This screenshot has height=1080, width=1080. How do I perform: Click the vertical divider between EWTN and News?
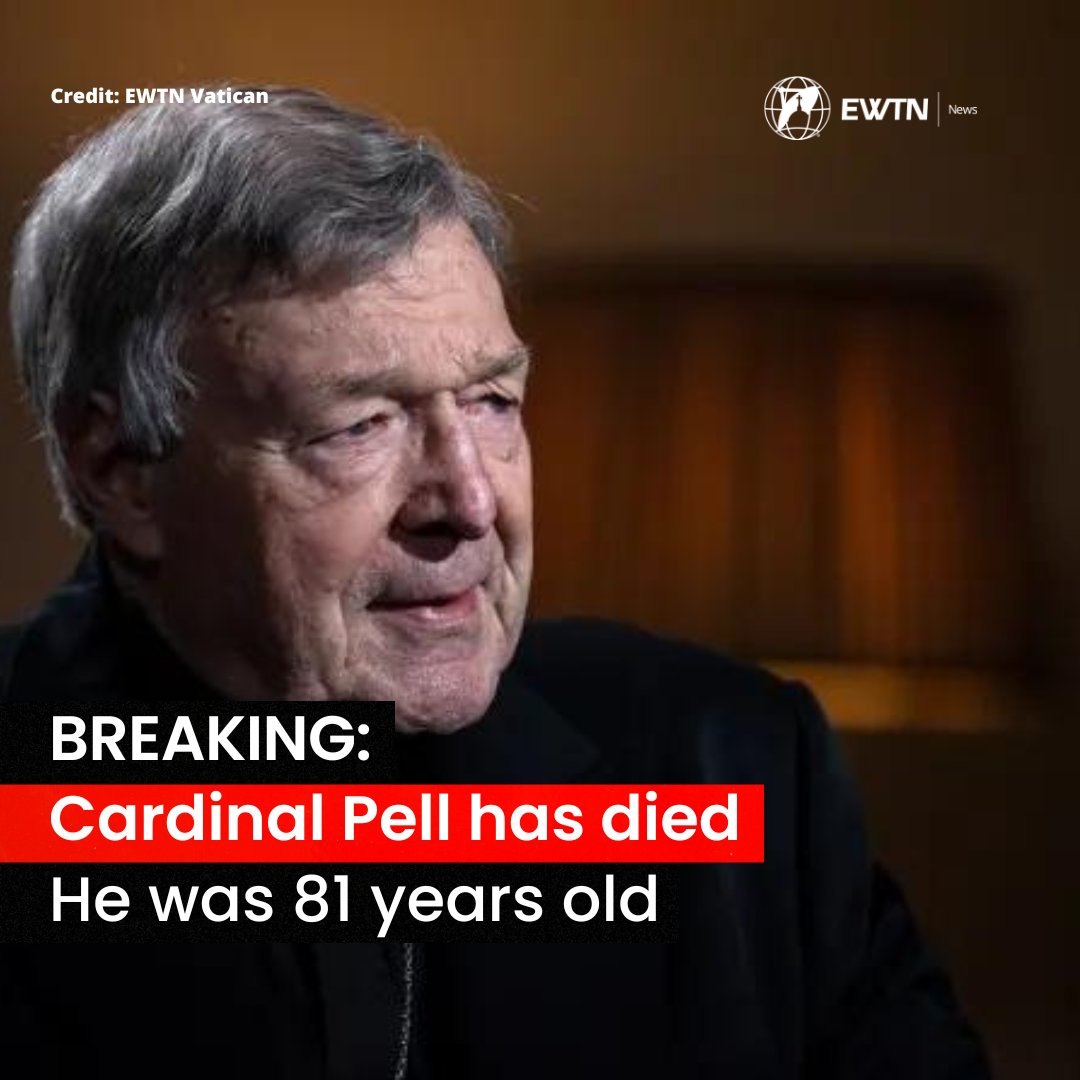[938, 109]
